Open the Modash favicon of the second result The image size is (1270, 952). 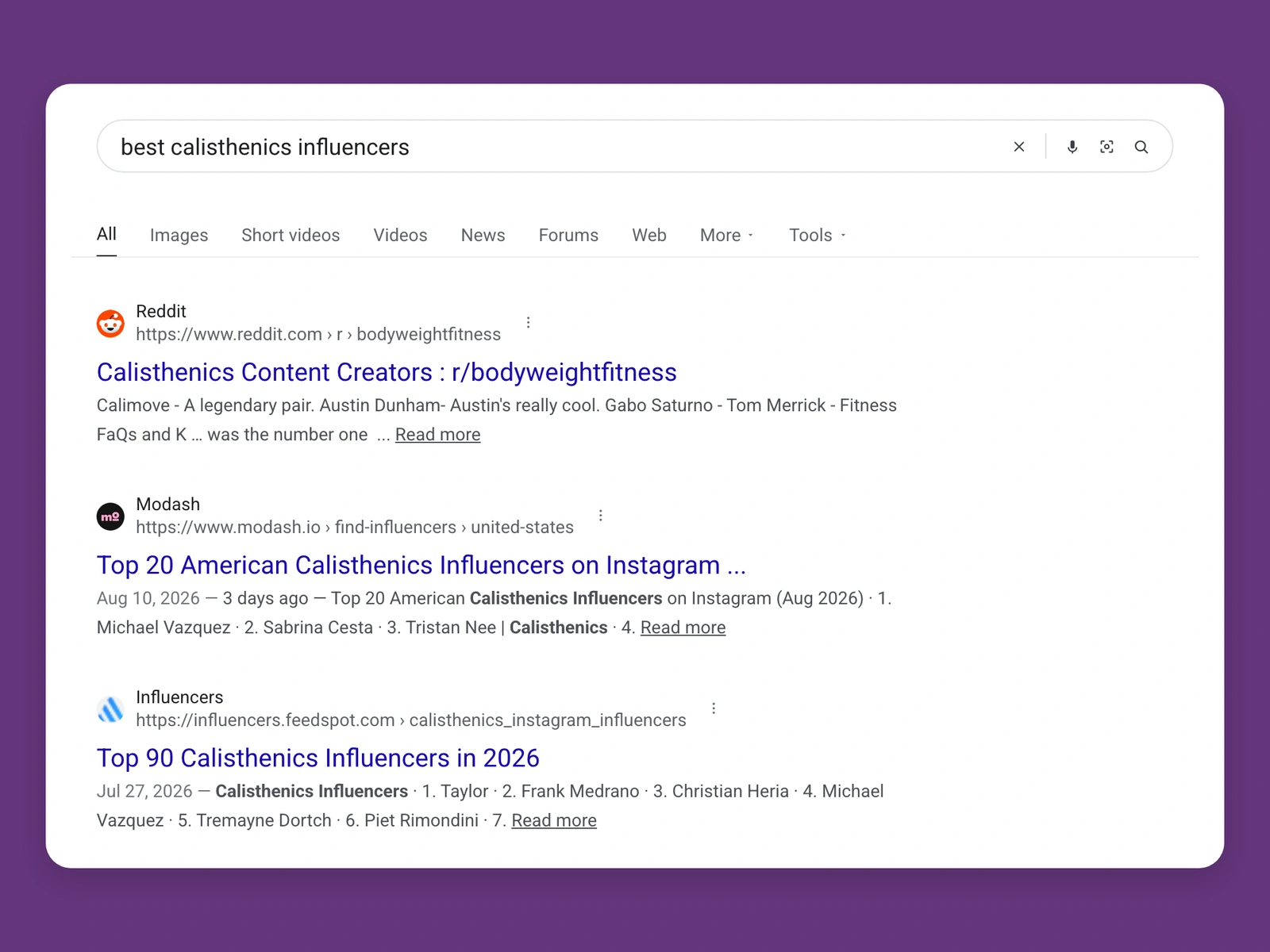[110, 516]
